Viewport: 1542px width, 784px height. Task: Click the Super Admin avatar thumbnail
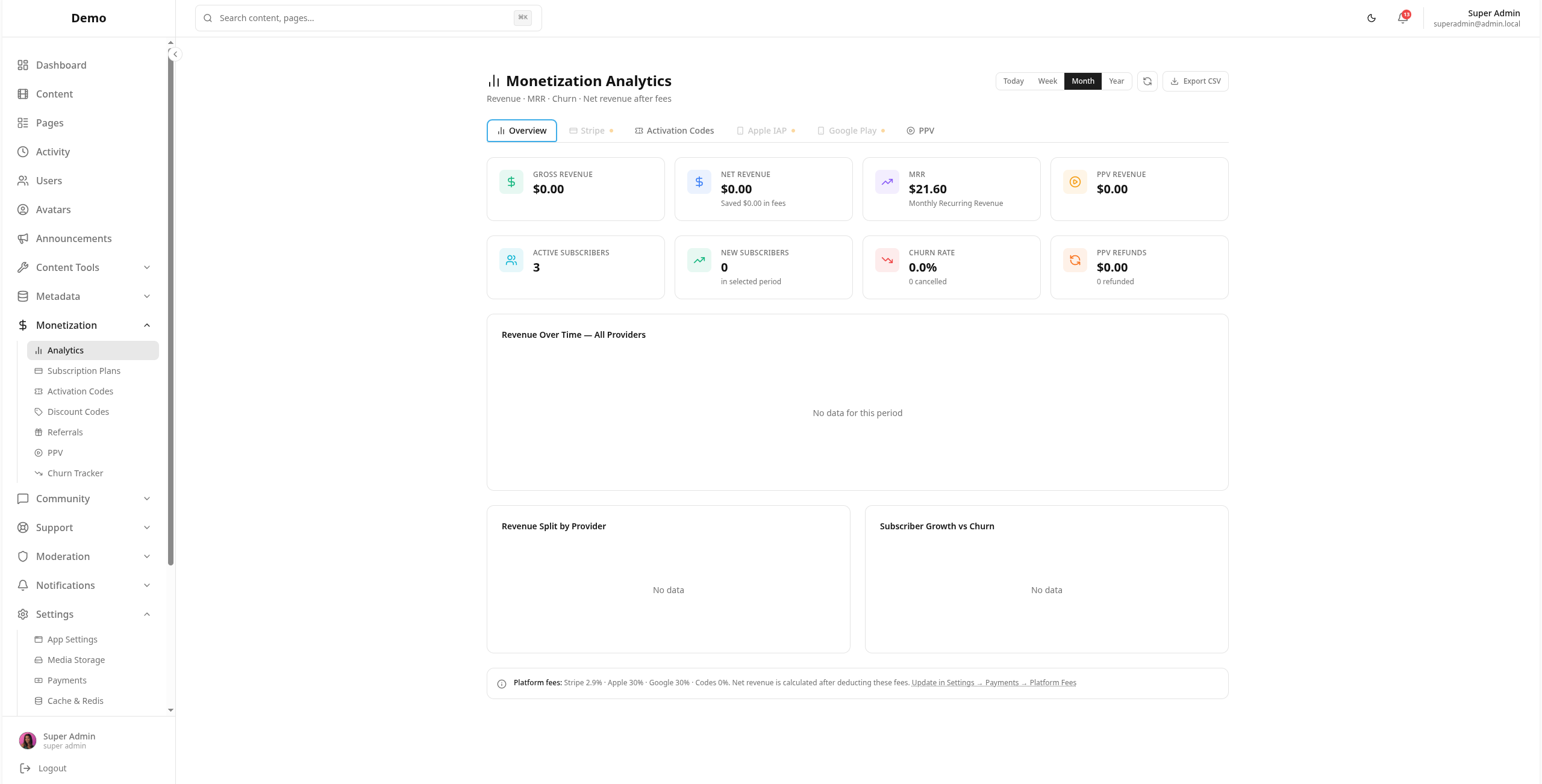pyautogui.click(x=28, y=740)
